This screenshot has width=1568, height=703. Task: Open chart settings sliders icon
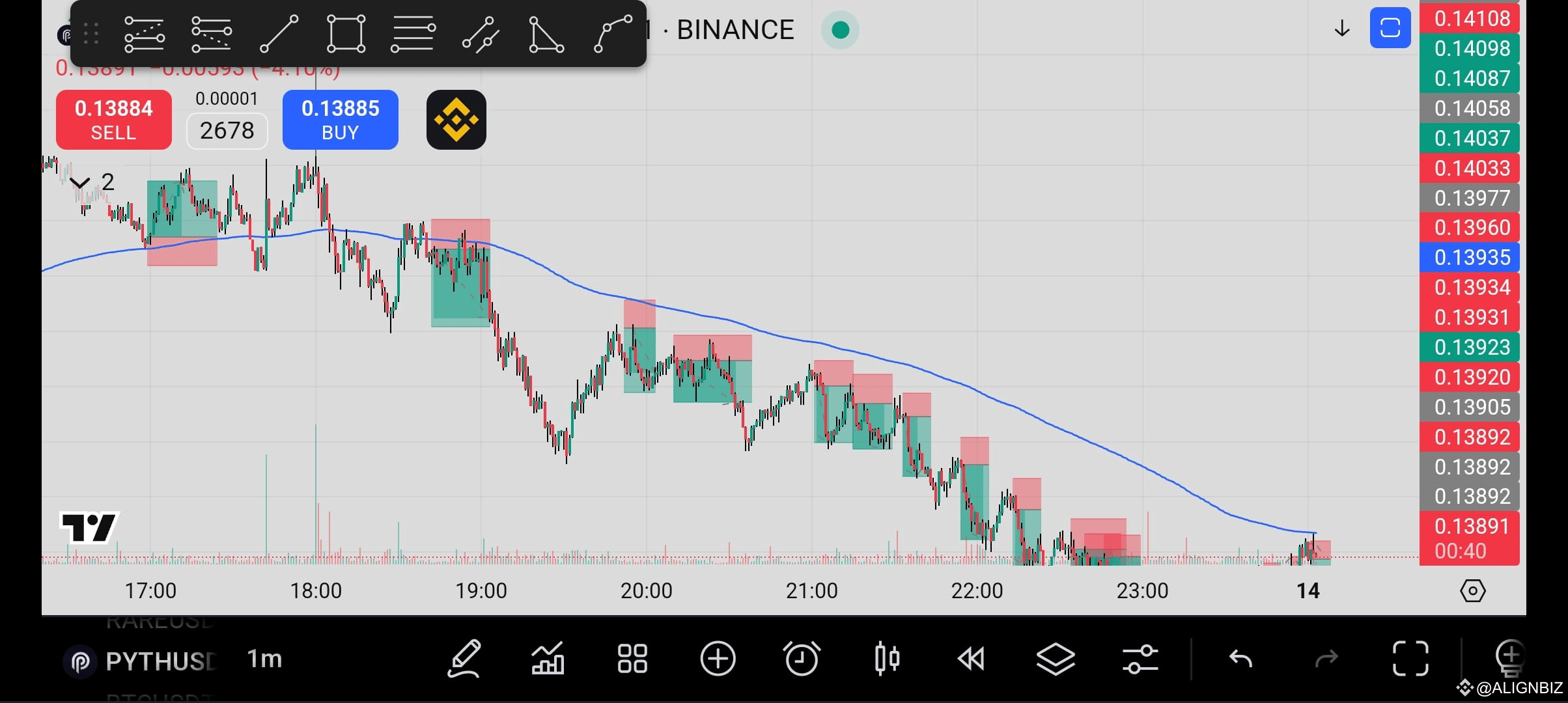pos(1140,659)
